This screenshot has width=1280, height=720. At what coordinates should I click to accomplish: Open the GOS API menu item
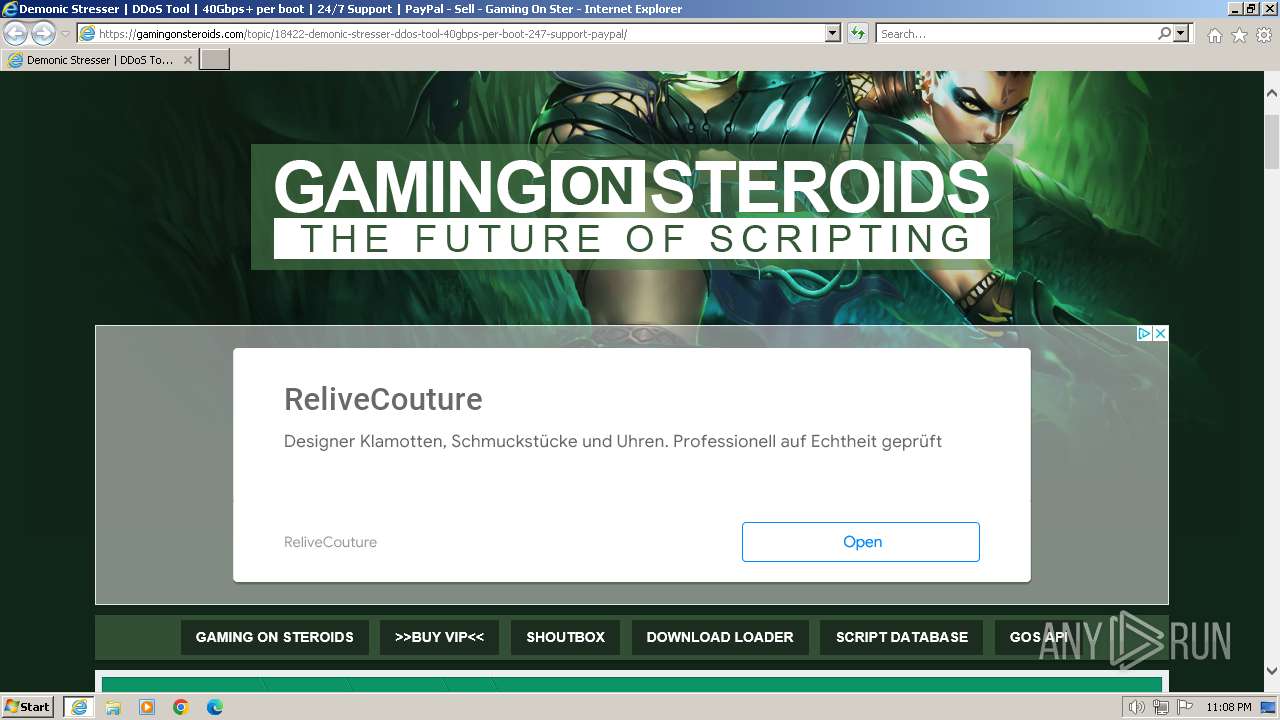[x=1039, y=637]
